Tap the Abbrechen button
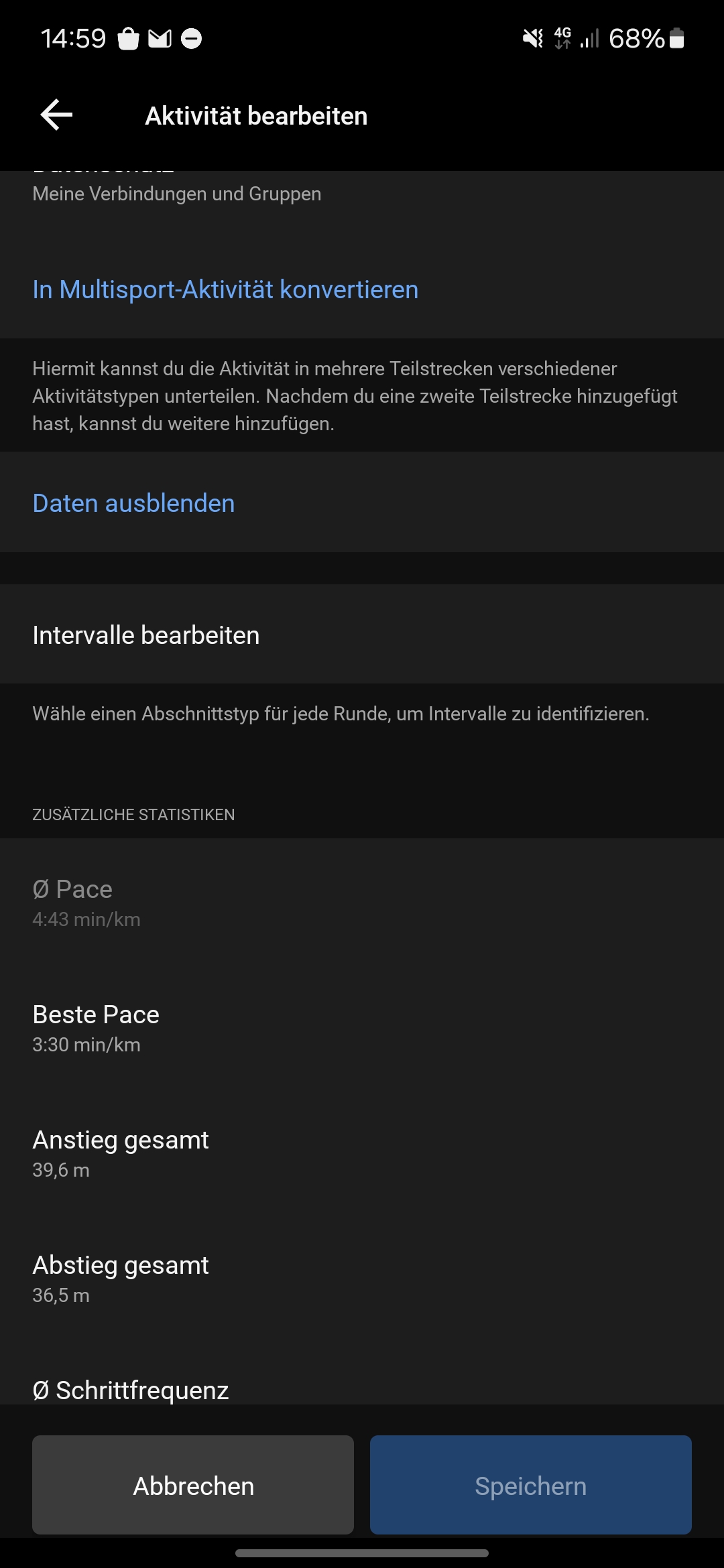The height and width of the screenshot is (1568, 724). 193,1485
